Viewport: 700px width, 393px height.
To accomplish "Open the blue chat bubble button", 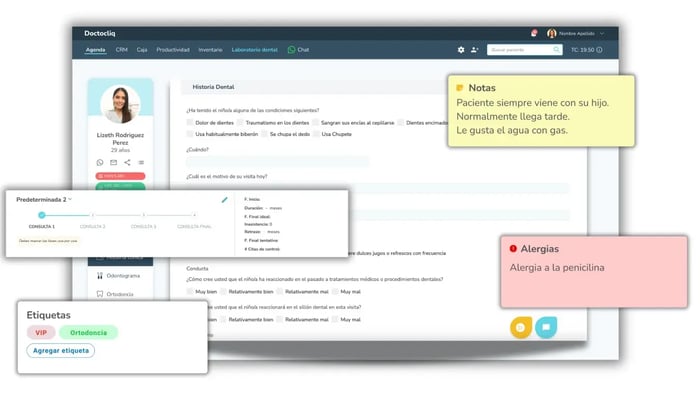I will [x=546, y=327].
